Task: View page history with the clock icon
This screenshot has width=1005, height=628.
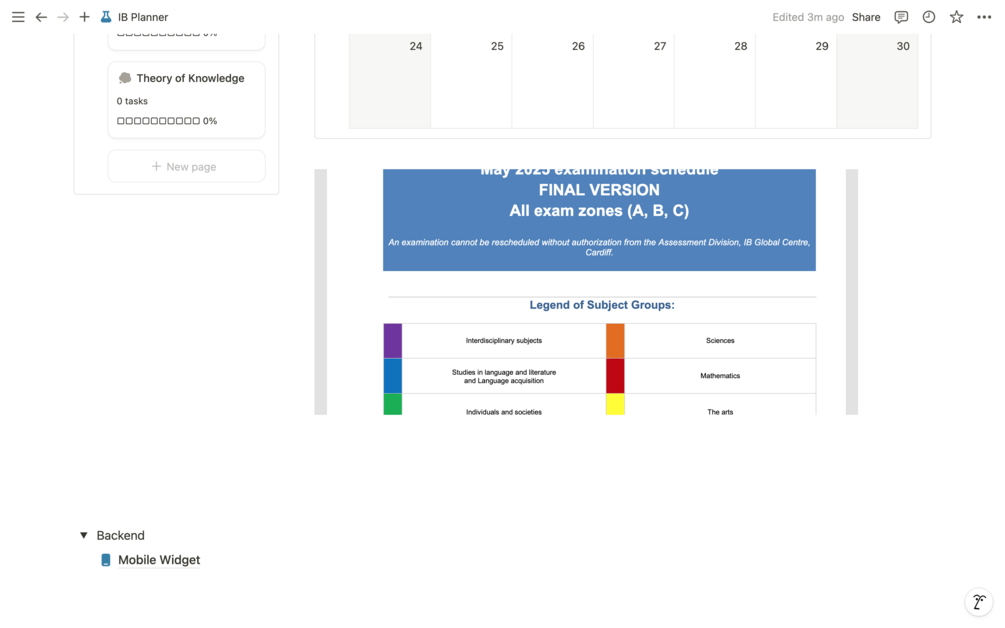Action: (929, 16)
